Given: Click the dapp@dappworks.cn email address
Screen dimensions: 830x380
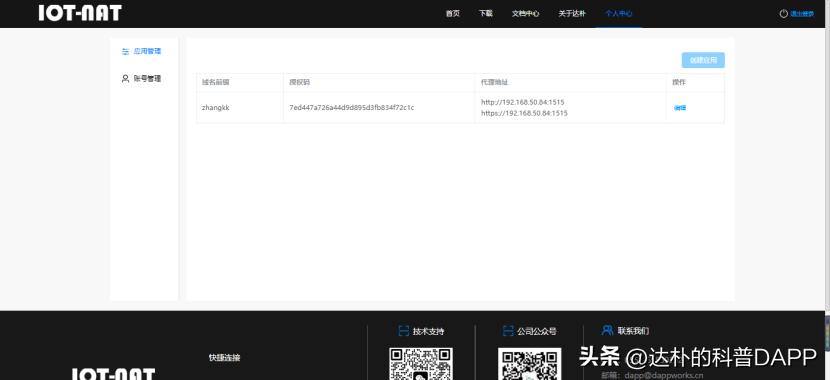Looking at the screenshot, I should coord(664,375).
